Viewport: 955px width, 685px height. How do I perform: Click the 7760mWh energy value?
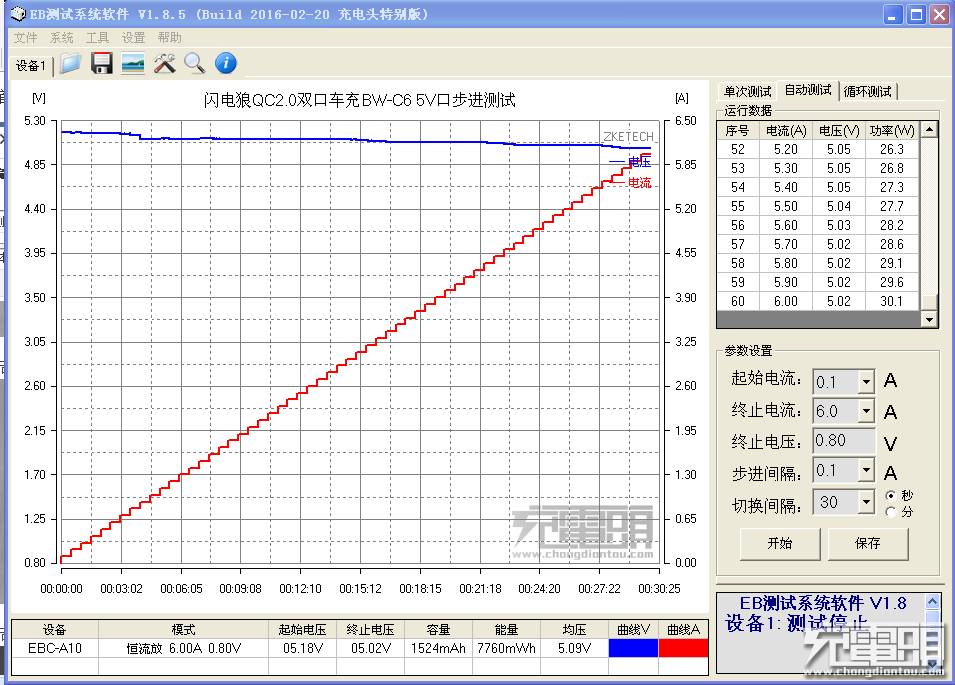pyautogui.click(x=506, y=648)
